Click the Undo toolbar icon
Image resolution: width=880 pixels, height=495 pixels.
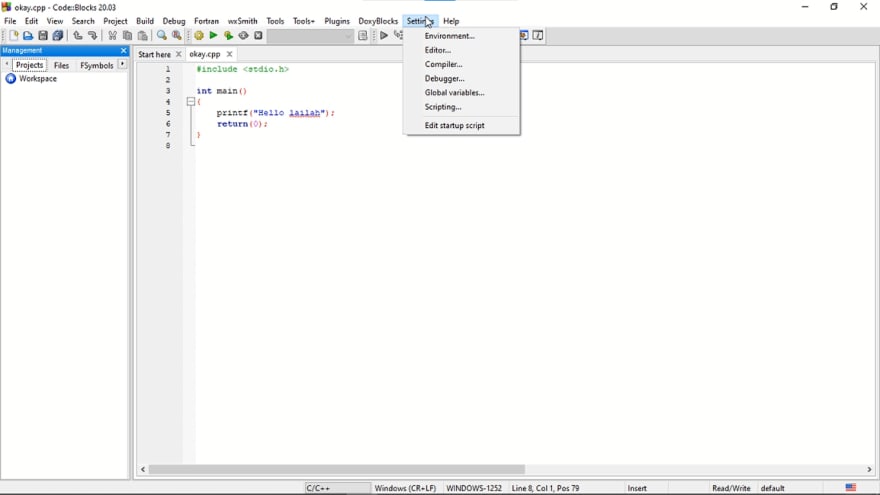pos(77,36)
